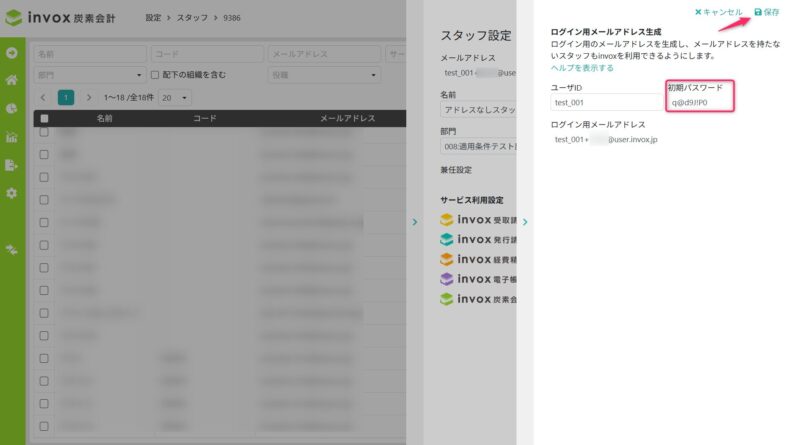The width and height of the screenshot is (800, 445).
Task: Open the 役職 filter dropdown
Action: coord(324,75)
